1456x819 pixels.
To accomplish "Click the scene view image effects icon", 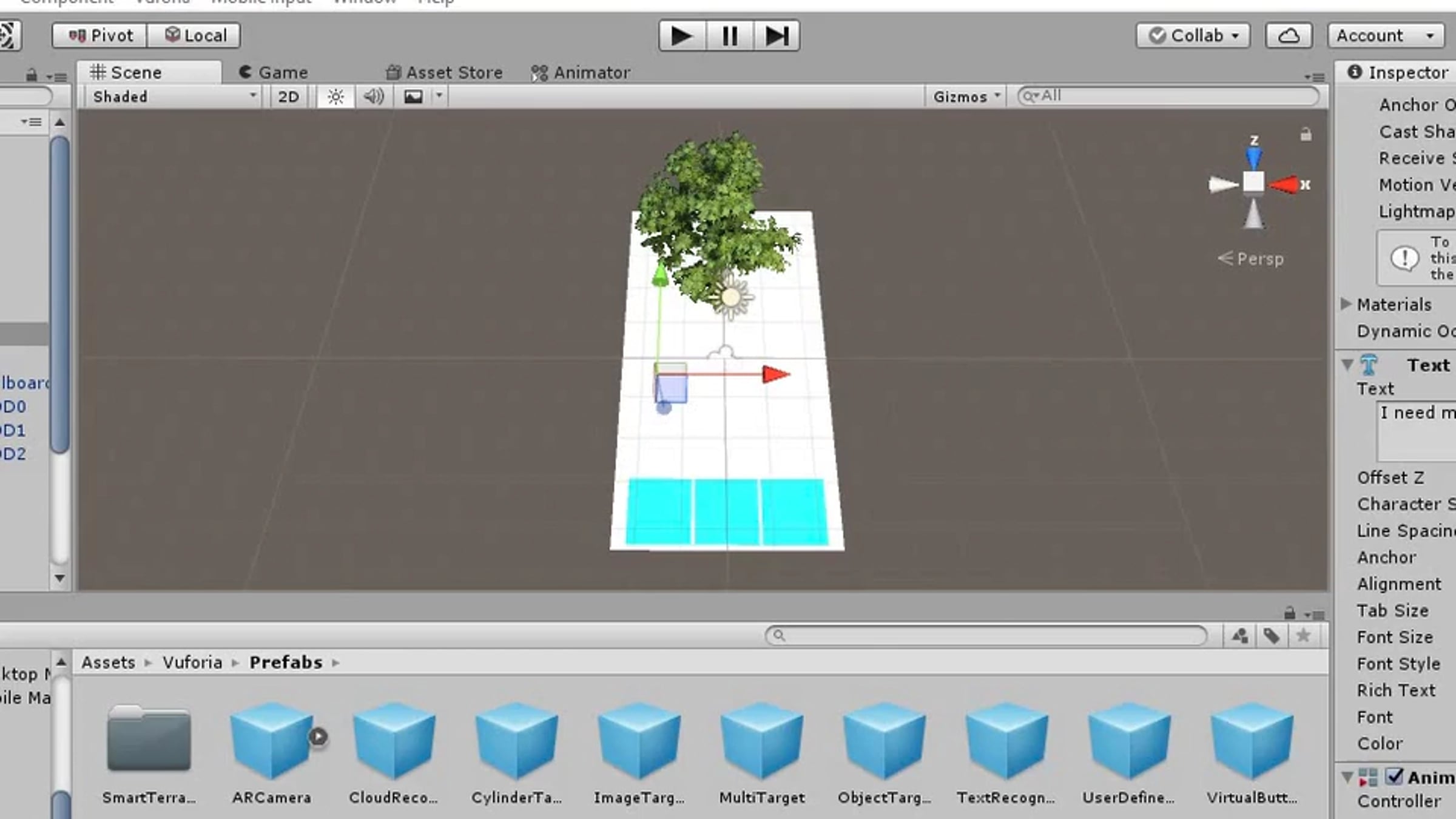I will coord(413,97).
